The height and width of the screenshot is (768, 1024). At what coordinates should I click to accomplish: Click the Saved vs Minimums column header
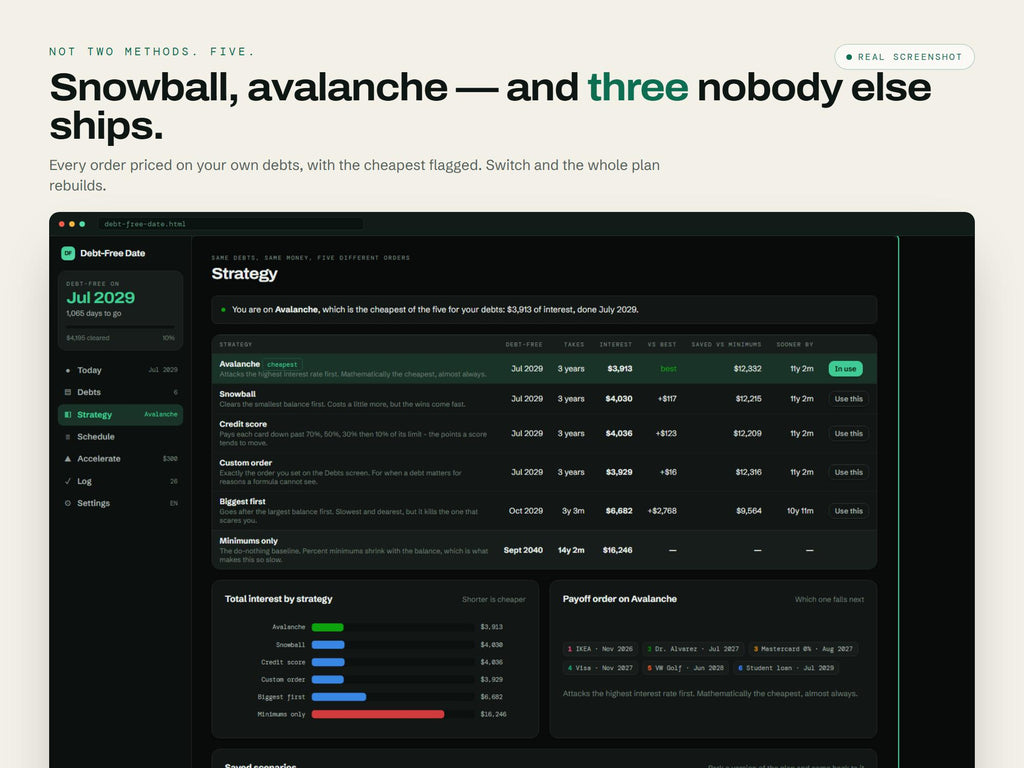(x=726, y=344)
